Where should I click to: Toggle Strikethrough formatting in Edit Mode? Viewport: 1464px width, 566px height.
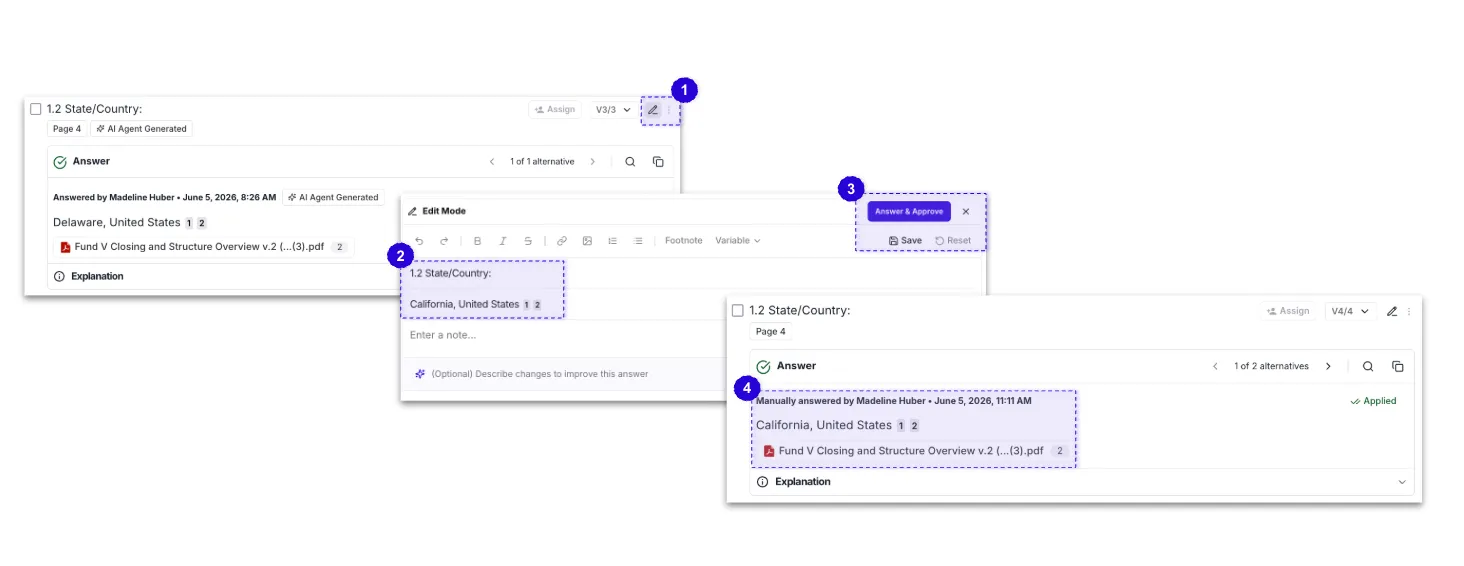pyautogui.click(x=528, y=241)
